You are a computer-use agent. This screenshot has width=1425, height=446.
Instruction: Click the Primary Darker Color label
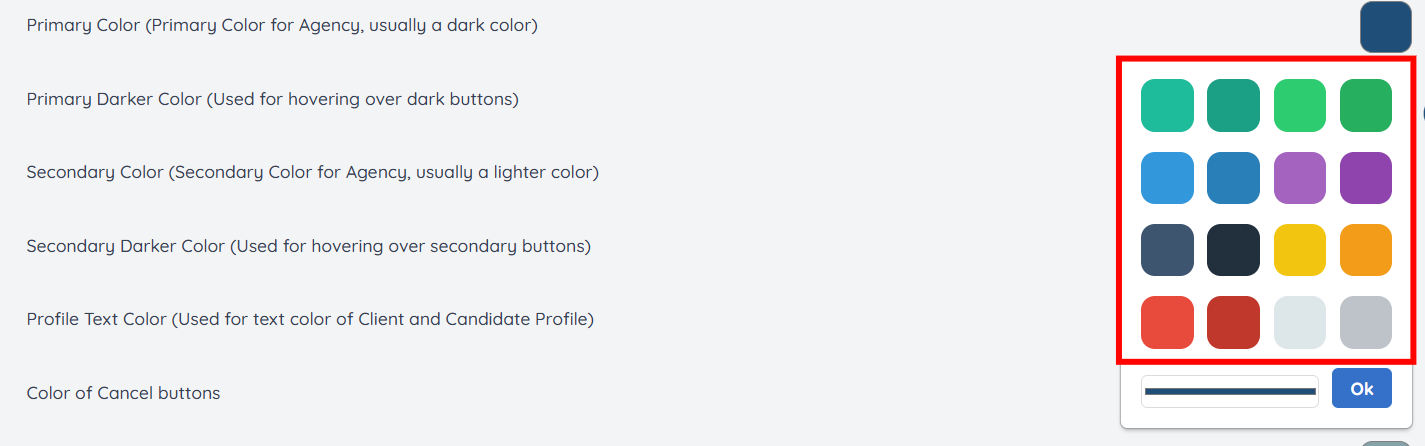pos(272,99)
